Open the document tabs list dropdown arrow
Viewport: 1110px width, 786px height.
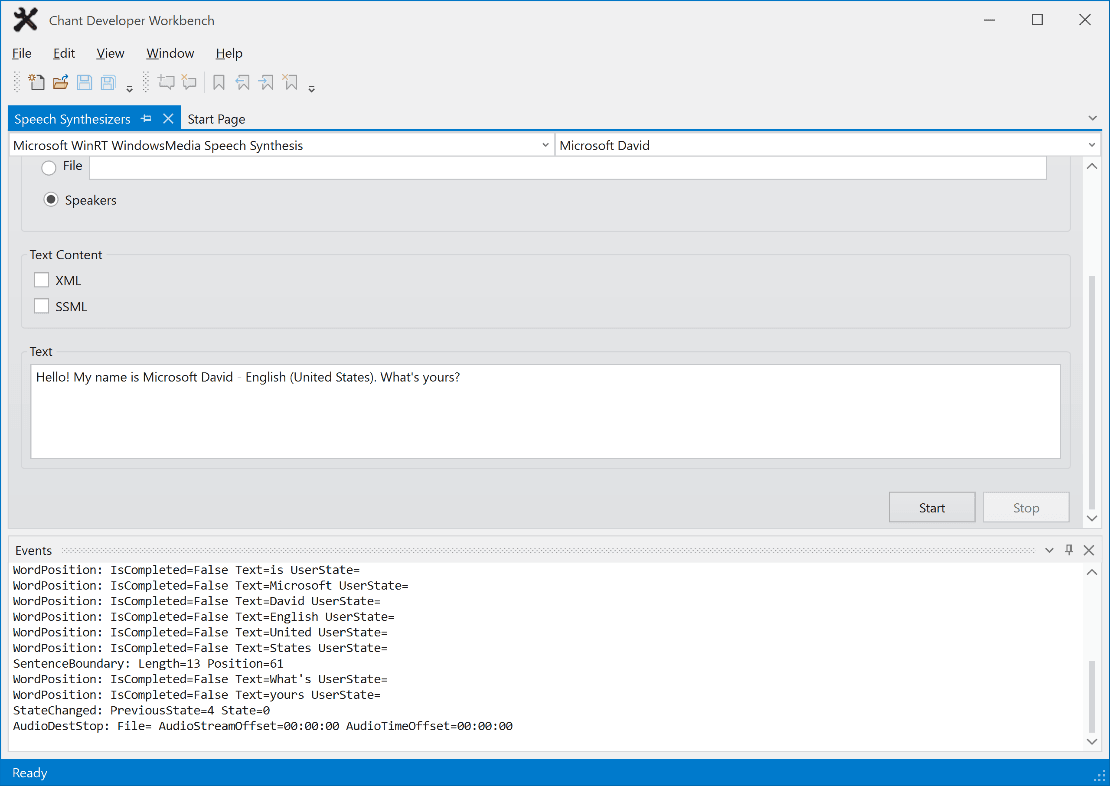[x=1092, y=118]
